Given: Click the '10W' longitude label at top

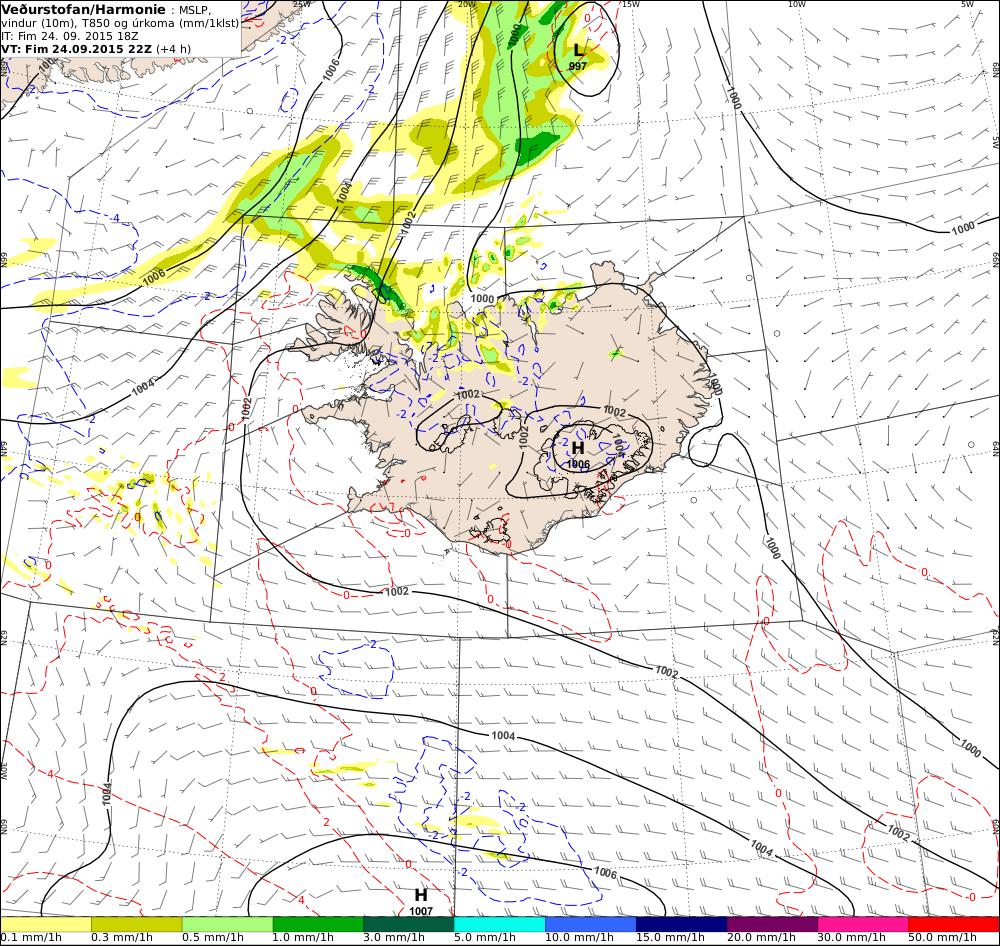Looking at the screenshot, I should point(797,4).
